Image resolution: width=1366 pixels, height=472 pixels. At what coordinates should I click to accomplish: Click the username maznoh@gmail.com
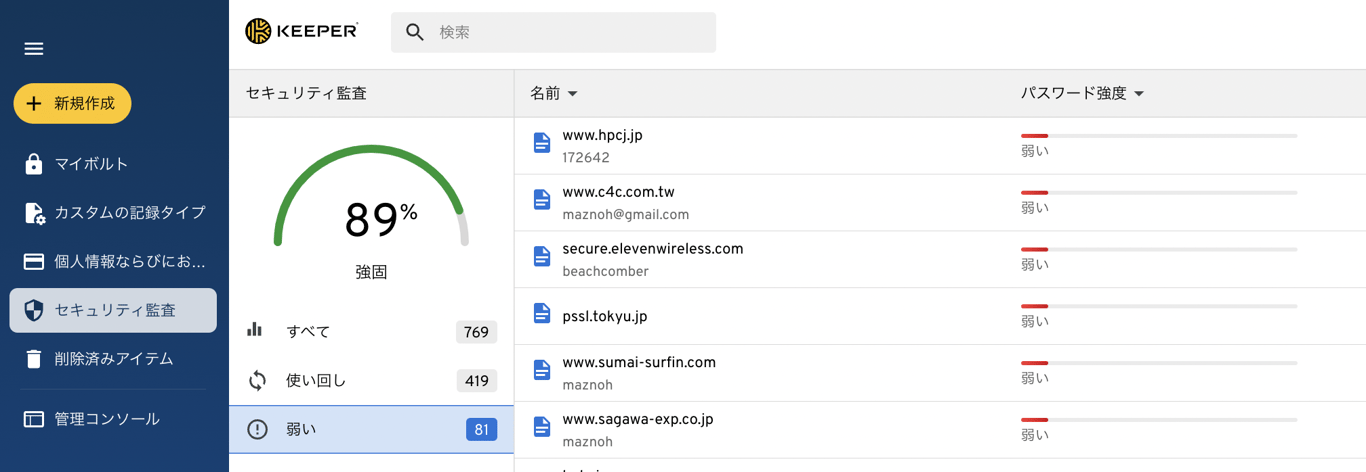pos(626,215)
